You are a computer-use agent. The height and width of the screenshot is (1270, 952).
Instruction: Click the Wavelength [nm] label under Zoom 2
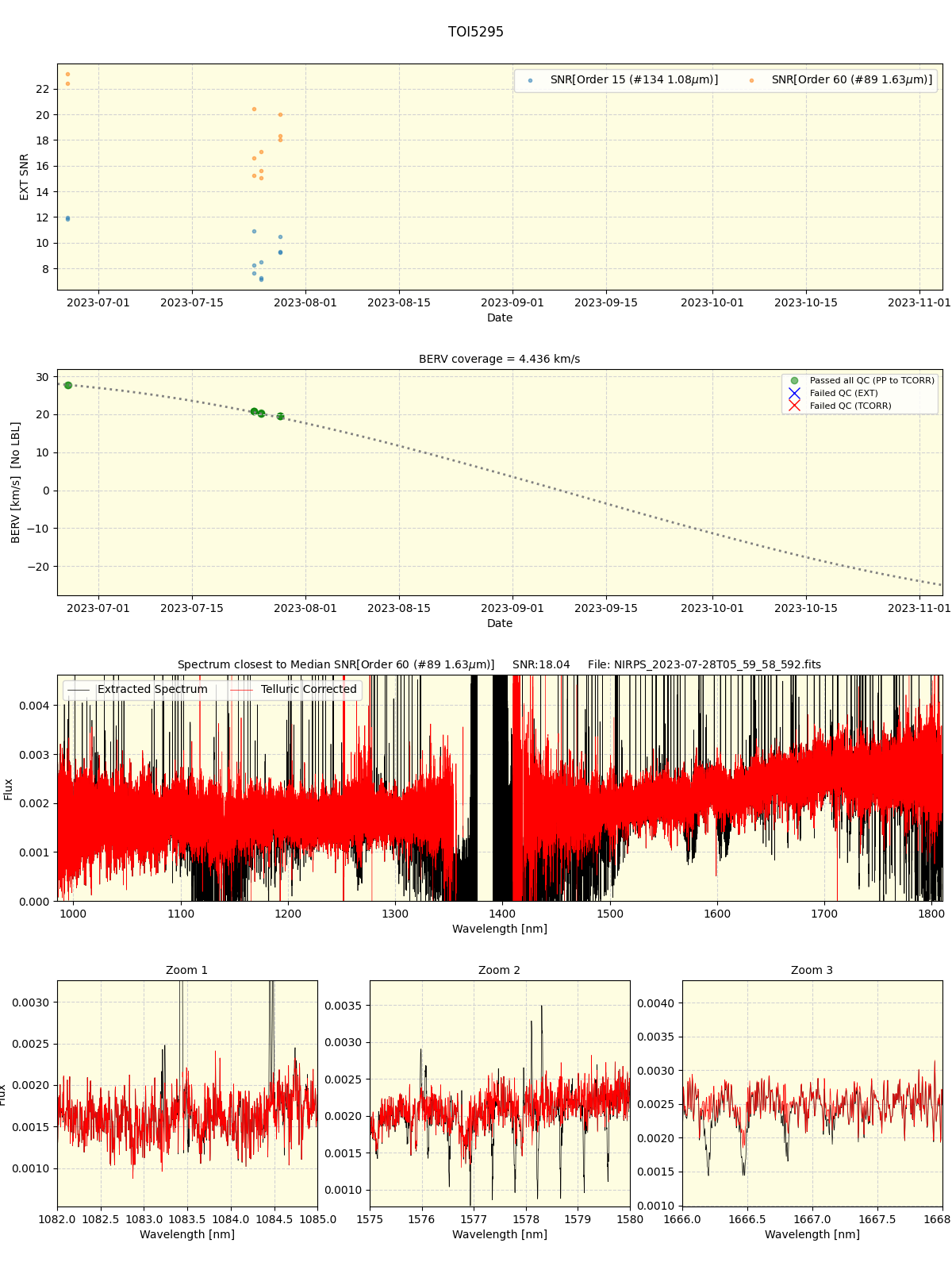coord(499,1234)
